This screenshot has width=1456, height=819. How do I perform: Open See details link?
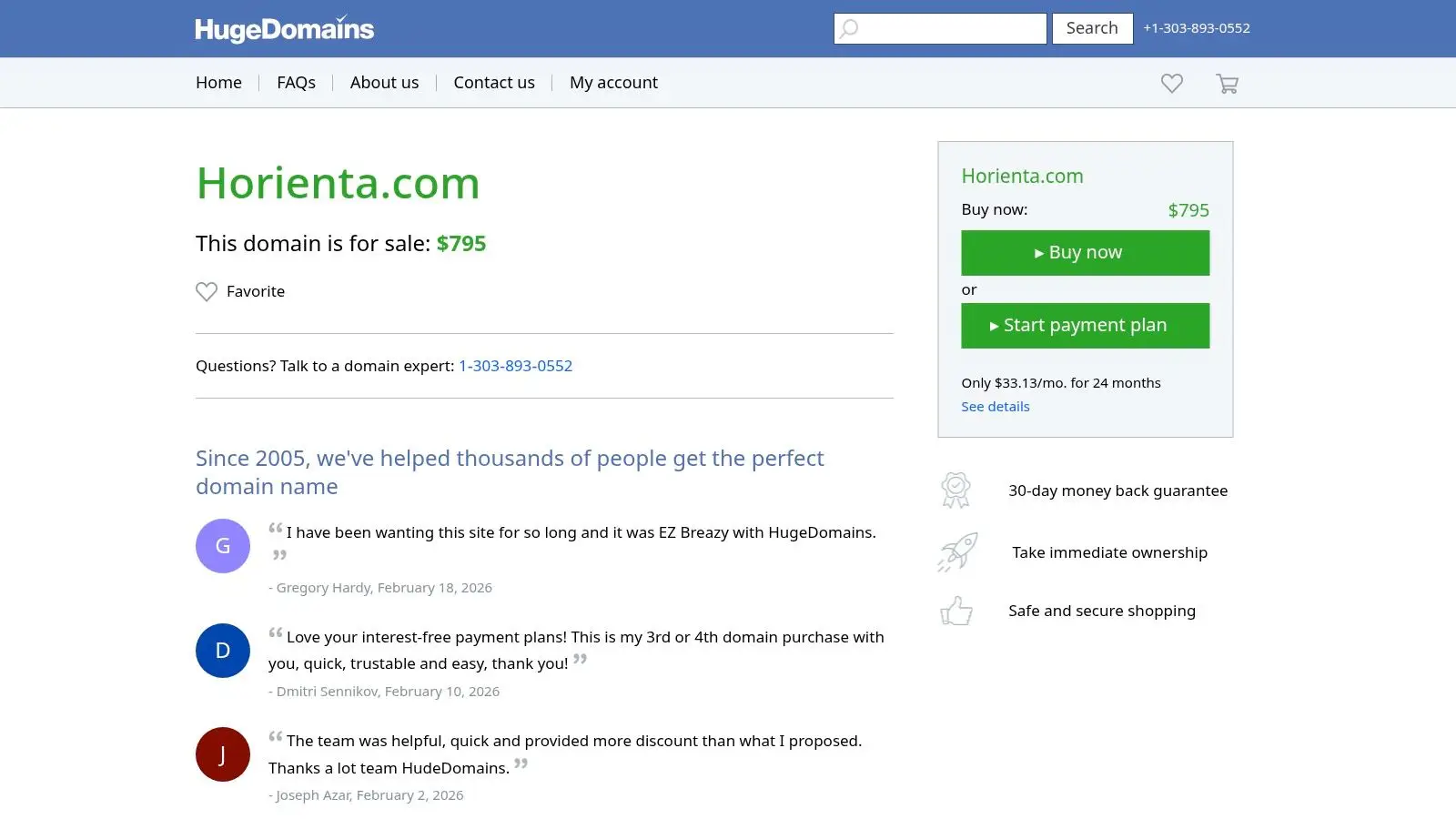(995, 406)
